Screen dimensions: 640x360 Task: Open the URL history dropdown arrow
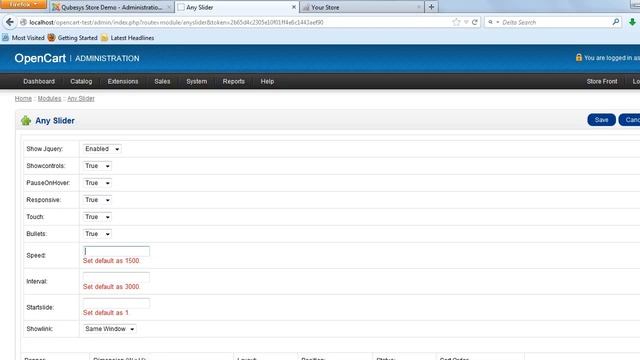[466, 22]
